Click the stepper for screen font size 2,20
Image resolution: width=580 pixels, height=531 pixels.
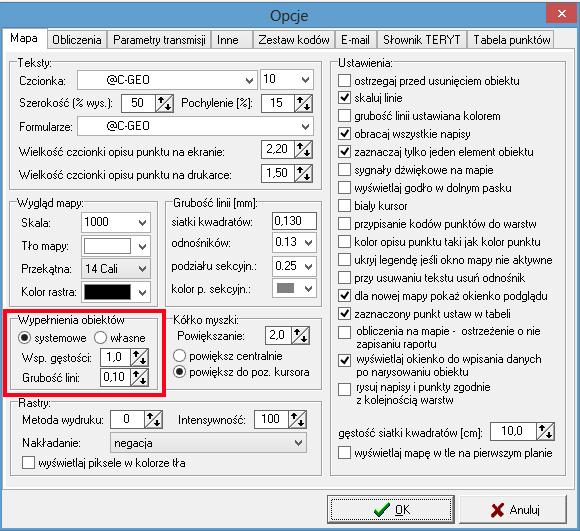304,150
